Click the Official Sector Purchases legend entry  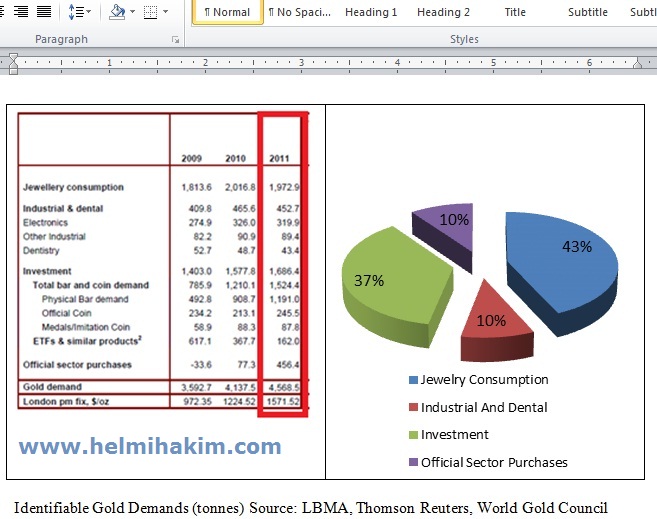[x=488, y=462]
